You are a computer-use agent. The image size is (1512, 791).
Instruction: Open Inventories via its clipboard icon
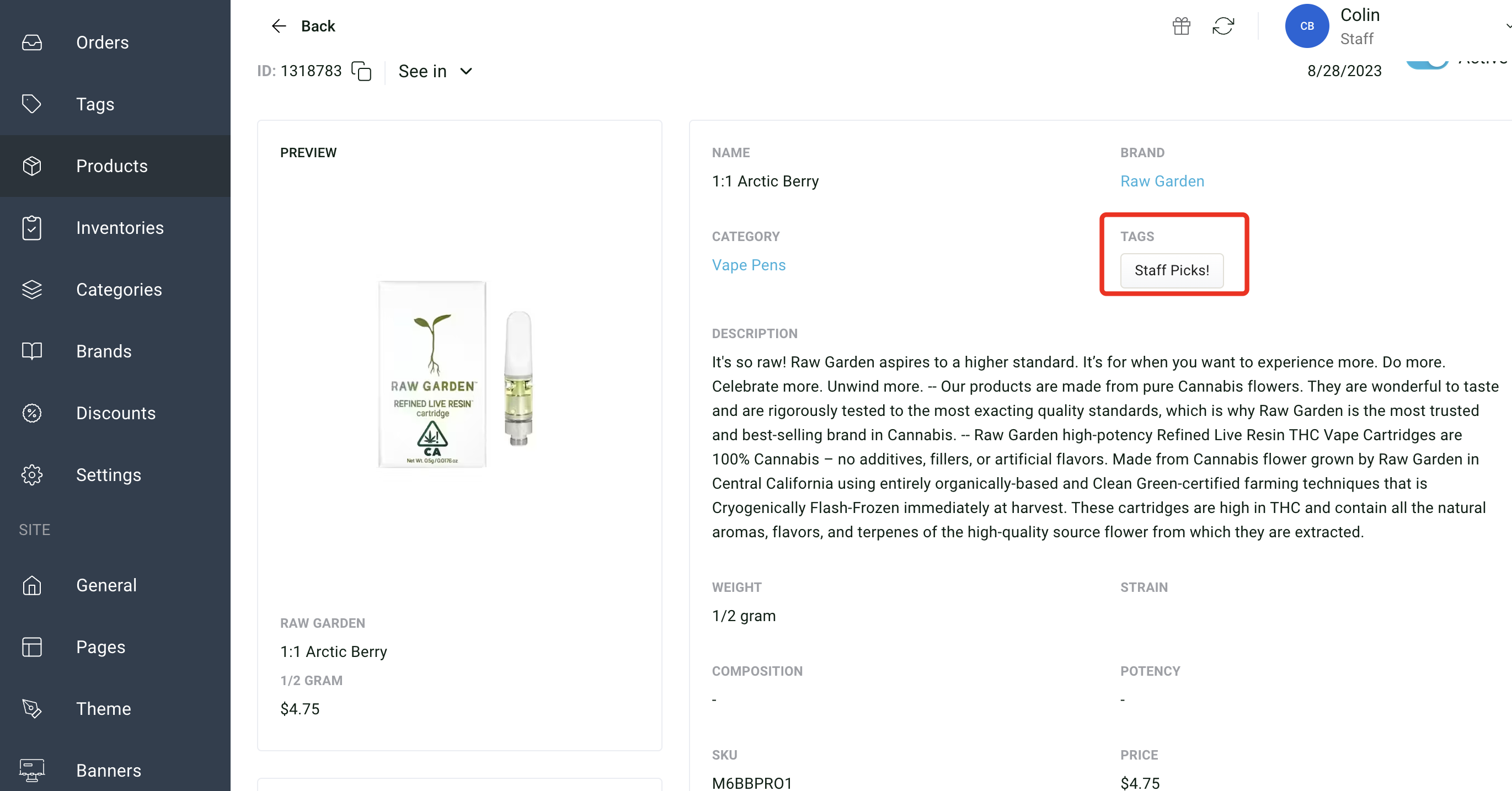tap(33, 228)
